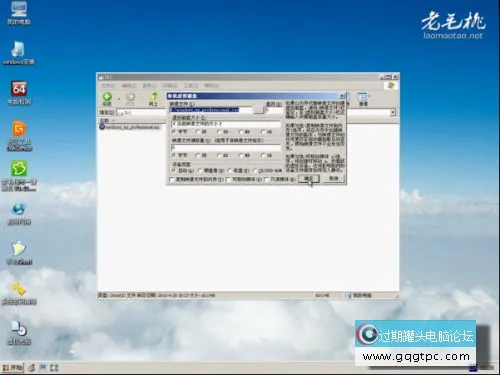Click the windows_xp_professional.iso file icon in Explorer
Screen dimensions: 500x375
(102, 127)
